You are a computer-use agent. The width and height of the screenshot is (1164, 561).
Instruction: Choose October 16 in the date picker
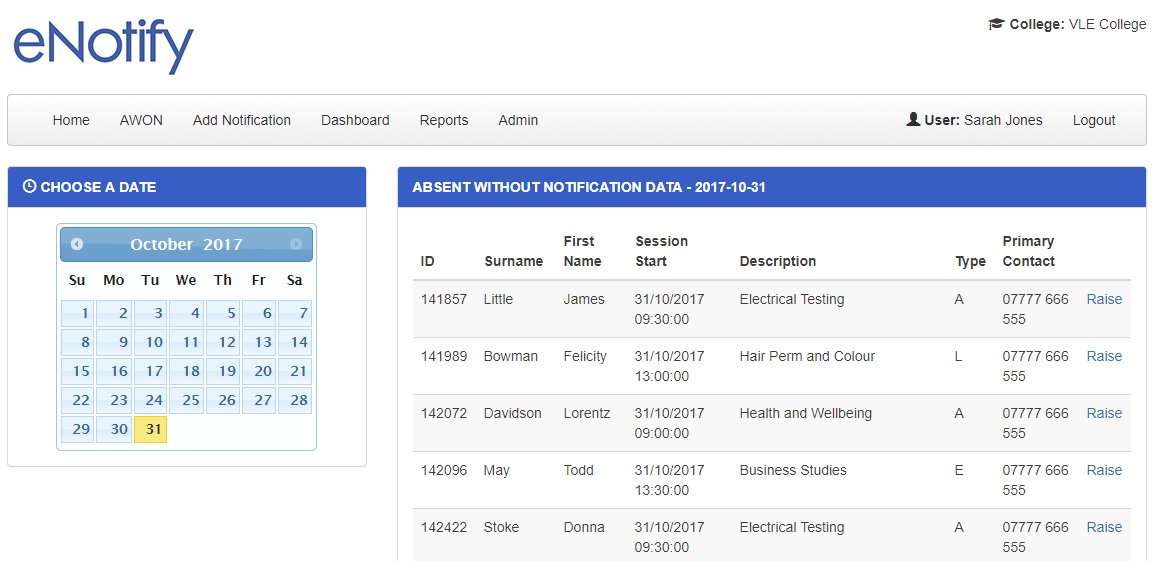114,371
